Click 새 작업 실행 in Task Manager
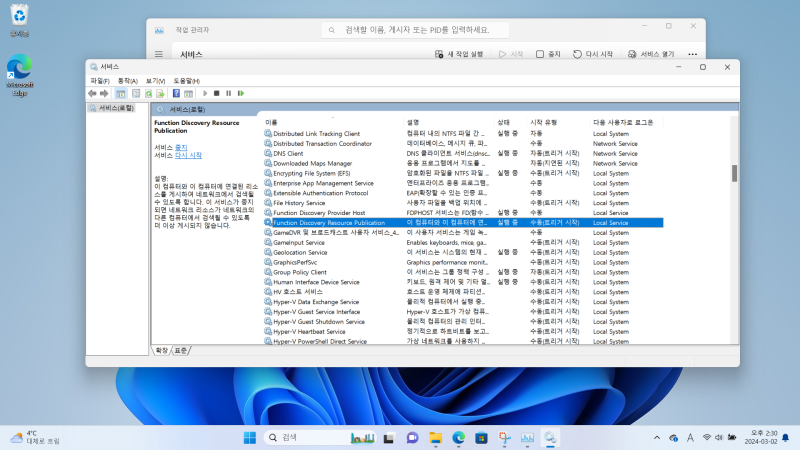This screenshot has height=450, width=800. tap(459, 54)
